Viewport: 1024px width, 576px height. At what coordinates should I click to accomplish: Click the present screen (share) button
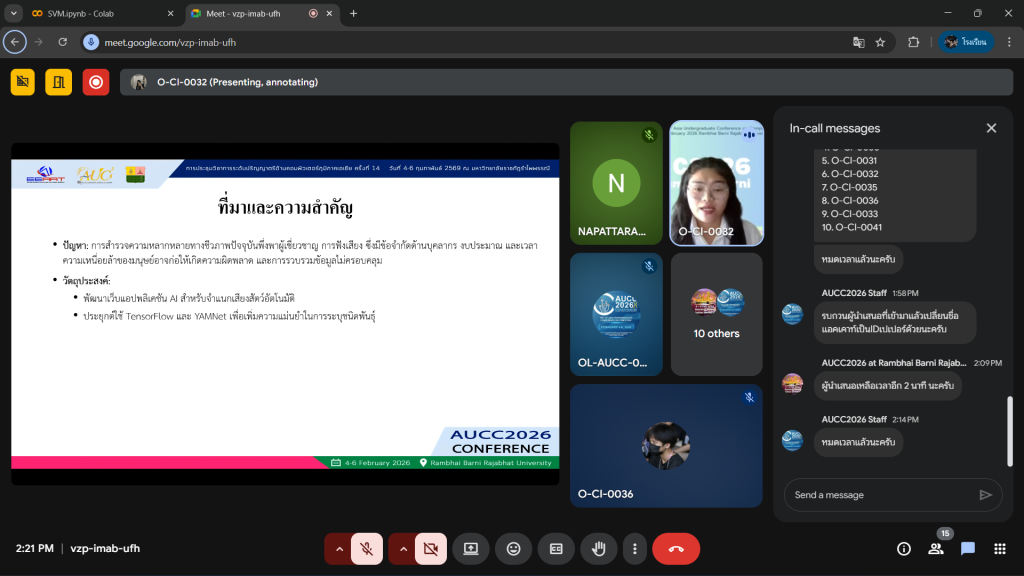[470, 548]
